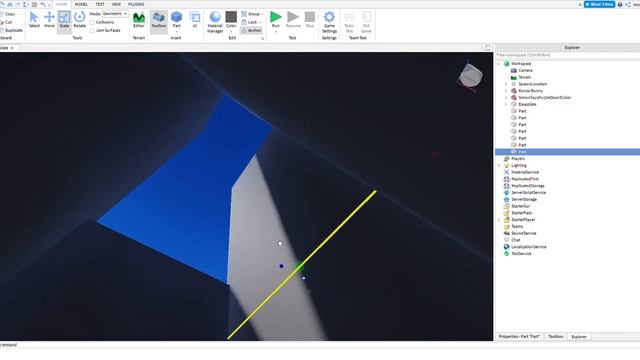640x360 pixels.
Task: Click the Cut button
Action: pyautogui.click(x=6, y=22)
